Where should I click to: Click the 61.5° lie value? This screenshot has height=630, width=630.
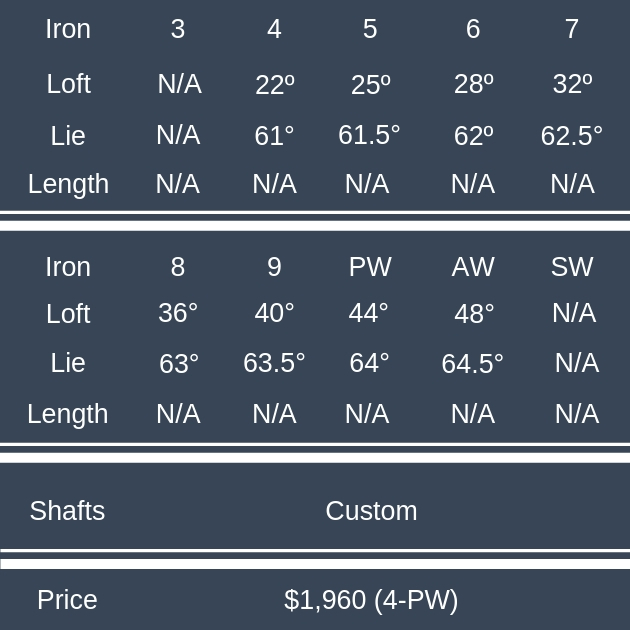pos(369,135)
